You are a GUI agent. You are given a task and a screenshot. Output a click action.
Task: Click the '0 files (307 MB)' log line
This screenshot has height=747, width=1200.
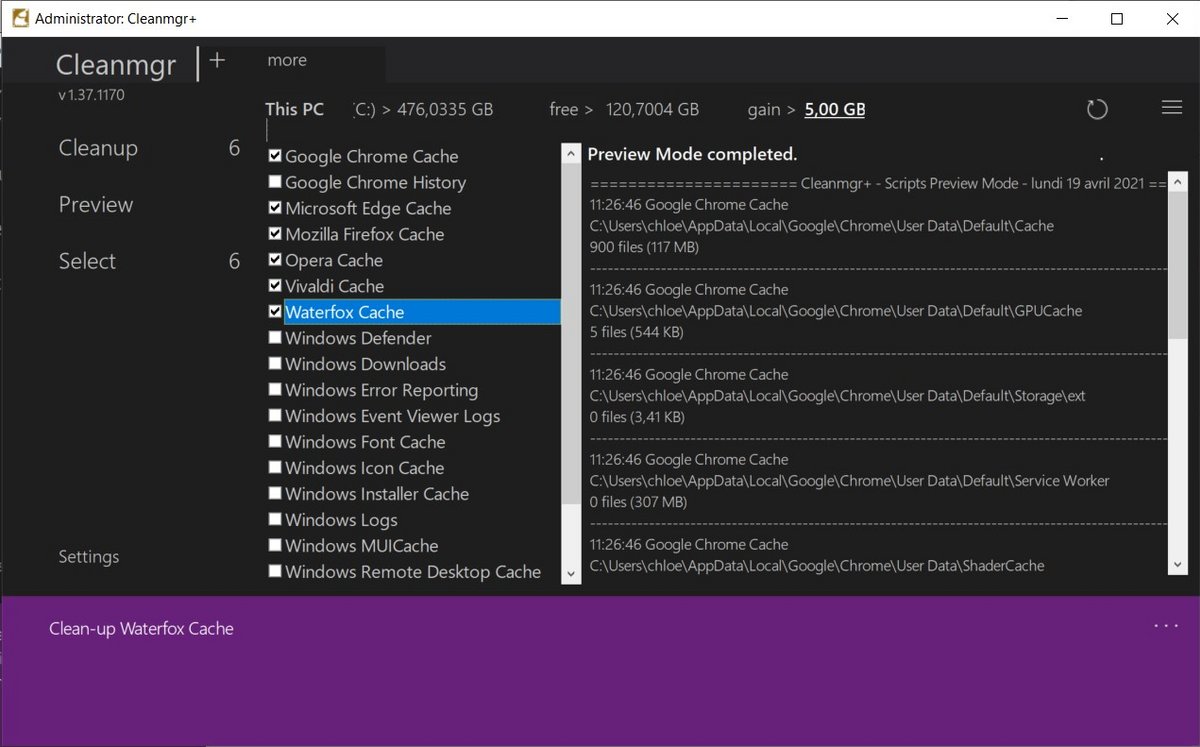click(x=638, y=502)
